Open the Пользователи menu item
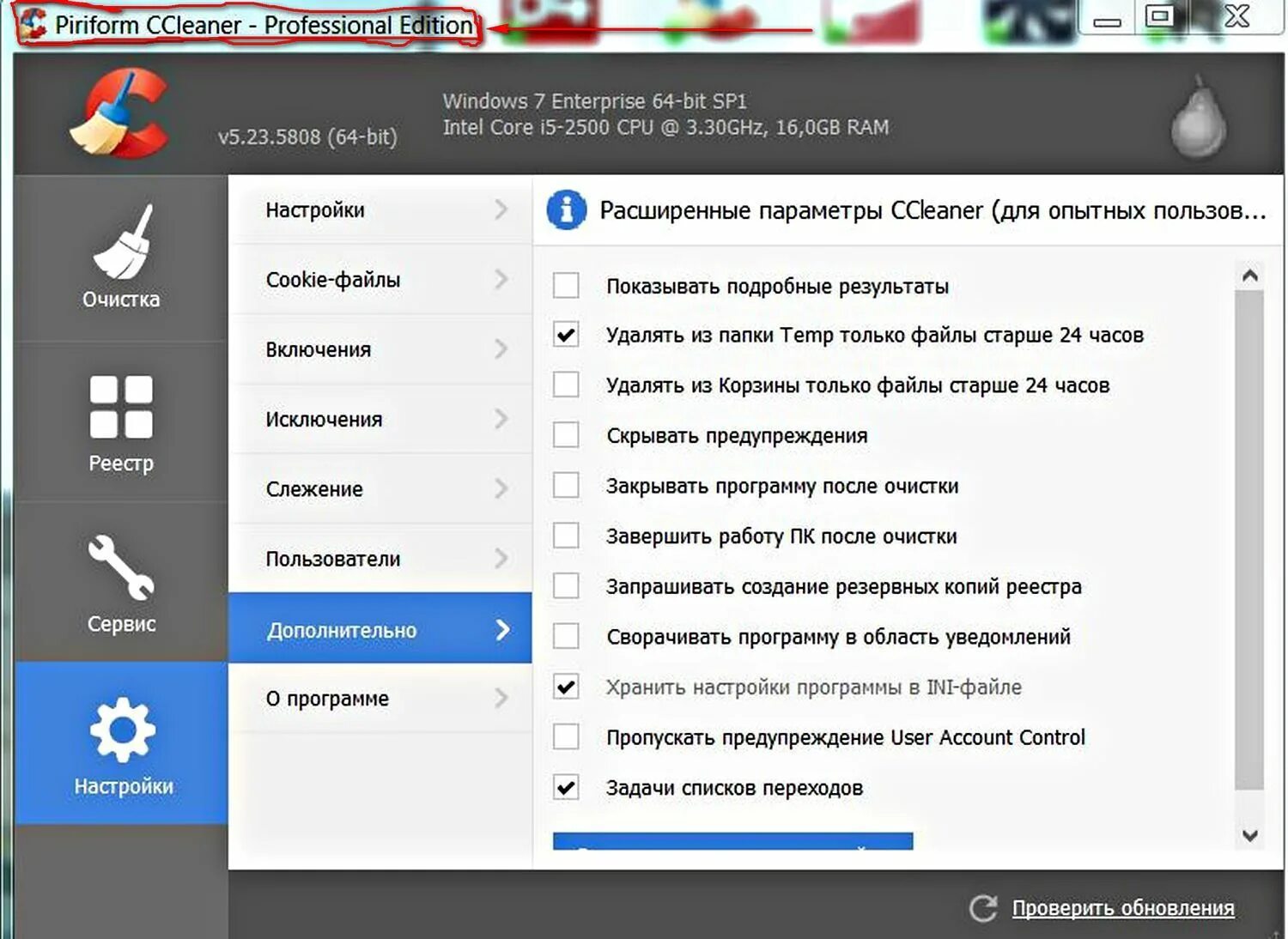This screenshot has height=939, width=1288. tap(380, 559)
